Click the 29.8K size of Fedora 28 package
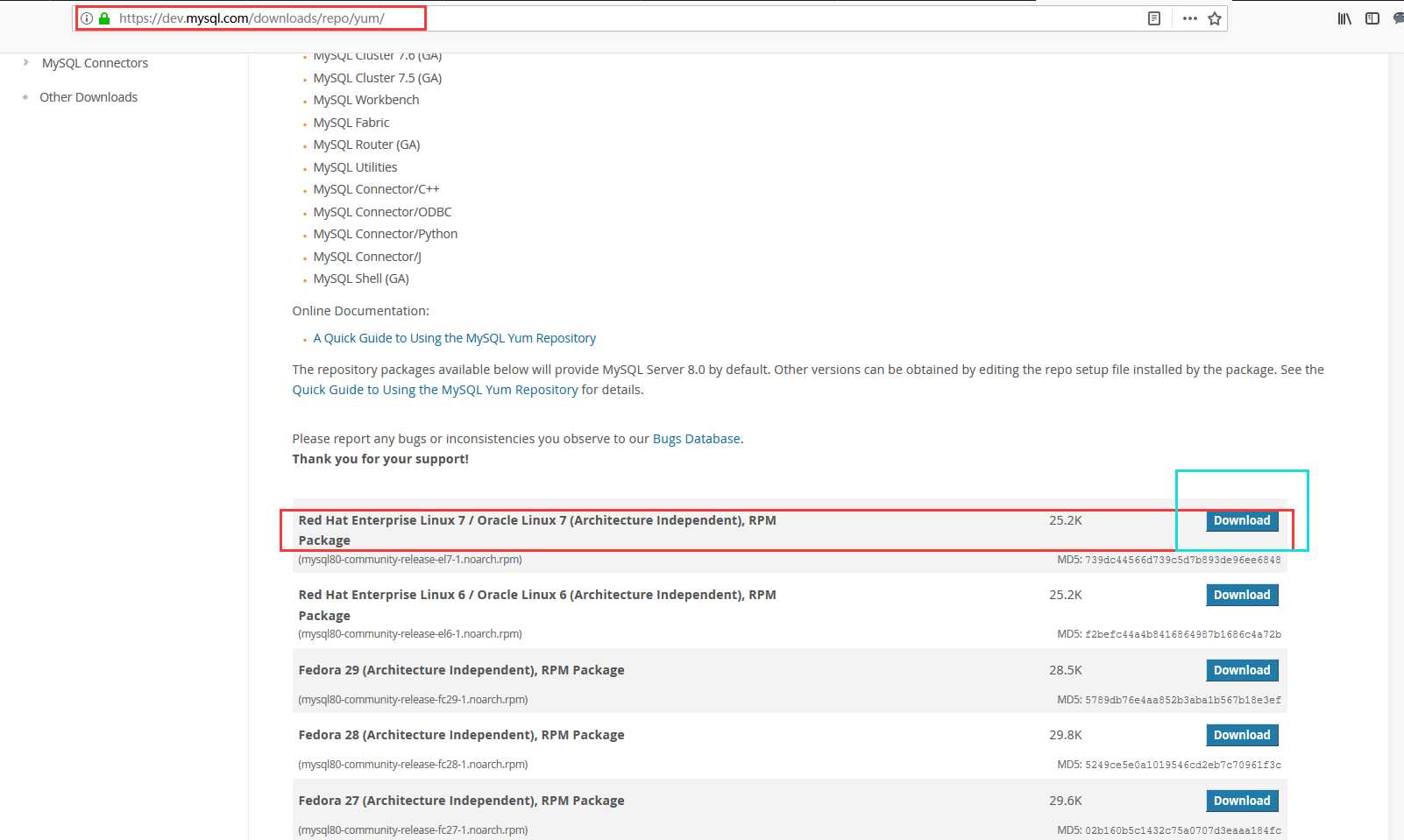The height and width of the screenshot is (840, 1404). click(1066, 735)
